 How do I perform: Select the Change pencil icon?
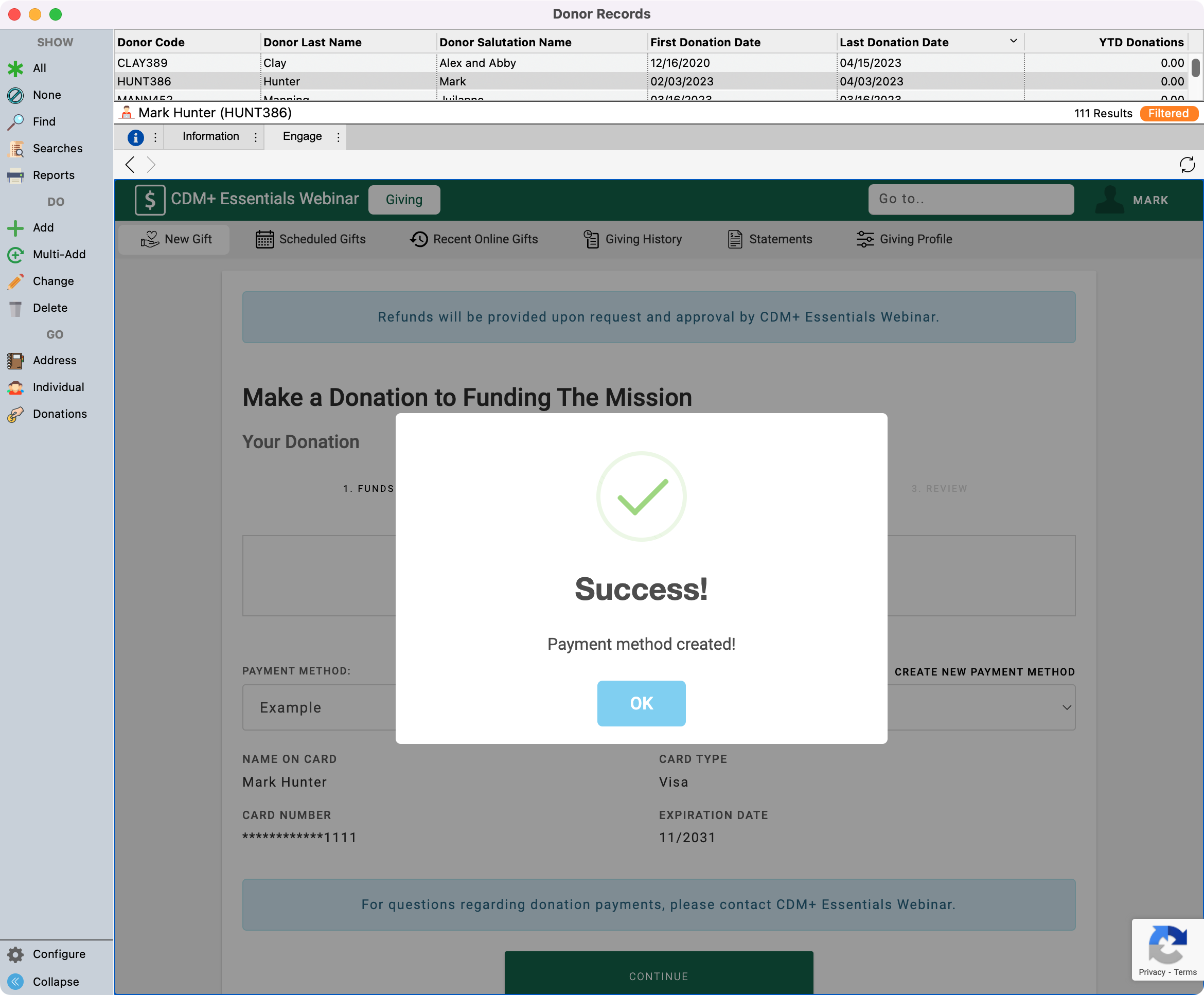coord(15,281)
